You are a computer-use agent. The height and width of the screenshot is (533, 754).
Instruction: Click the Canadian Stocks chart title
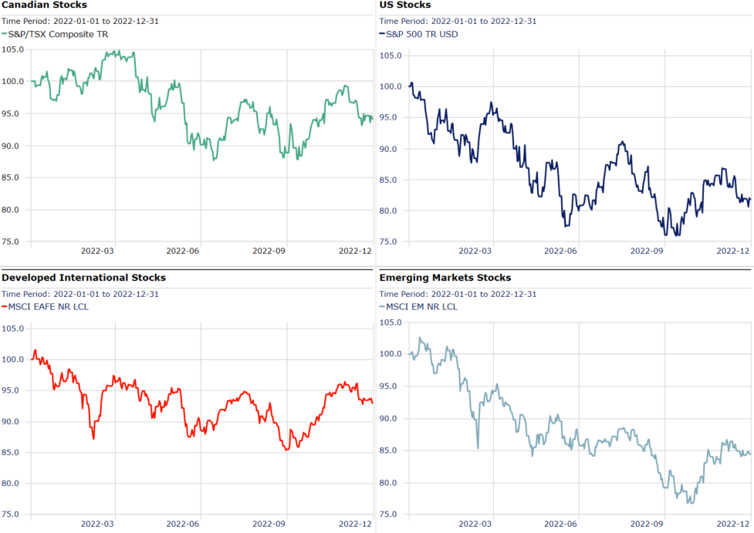pyautogui.click(x=44, y=5)
